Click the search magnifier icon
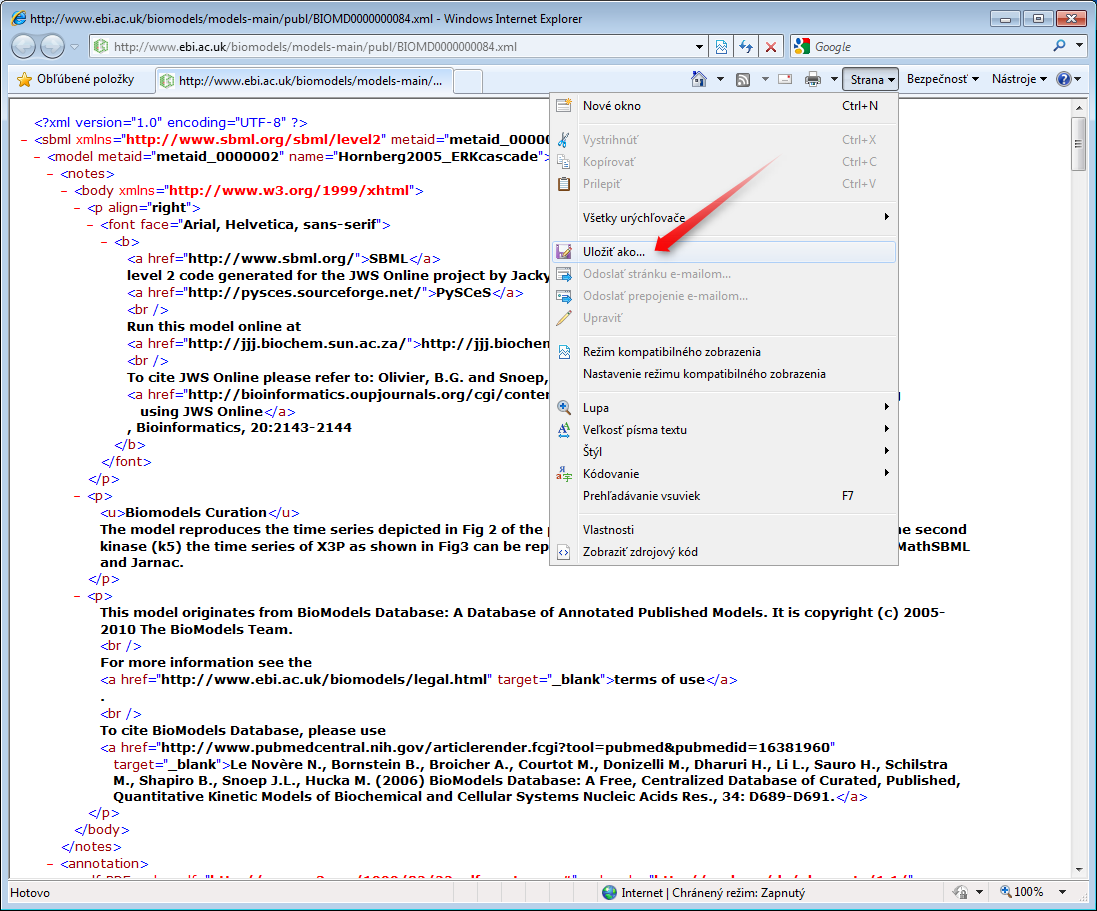1097x911 pixels. pos(1059,46)
